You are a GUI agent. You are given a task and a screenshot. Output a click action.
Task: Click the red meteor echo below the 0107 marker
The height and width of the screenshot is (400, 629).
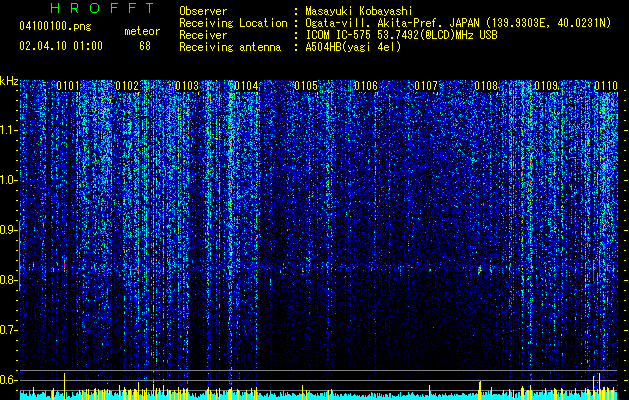pyautogui.click(x=430, y=270)
